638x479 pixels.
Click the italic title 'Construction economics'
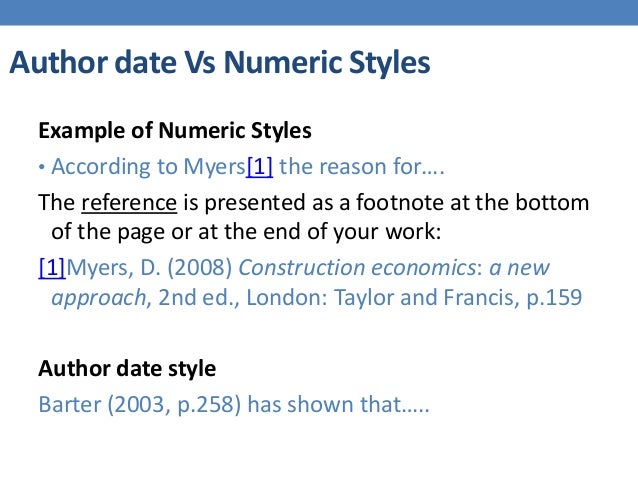click(357, 268)
